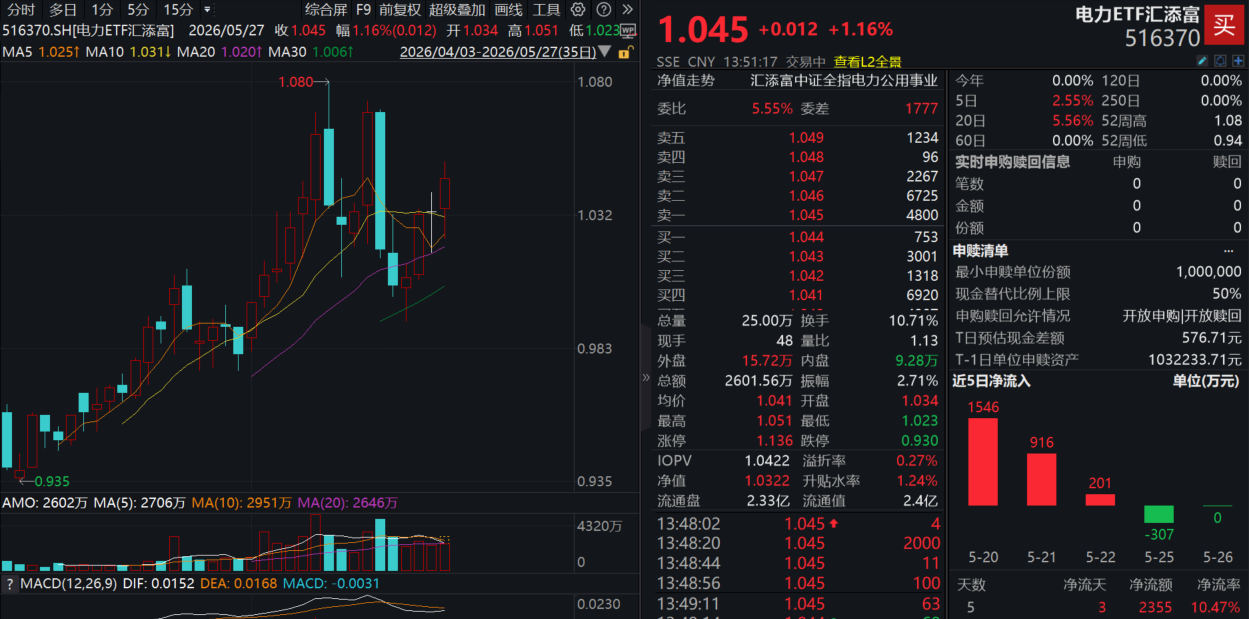
Task: Click the pencil edit note icon
Action: [x=1202, y=61]
